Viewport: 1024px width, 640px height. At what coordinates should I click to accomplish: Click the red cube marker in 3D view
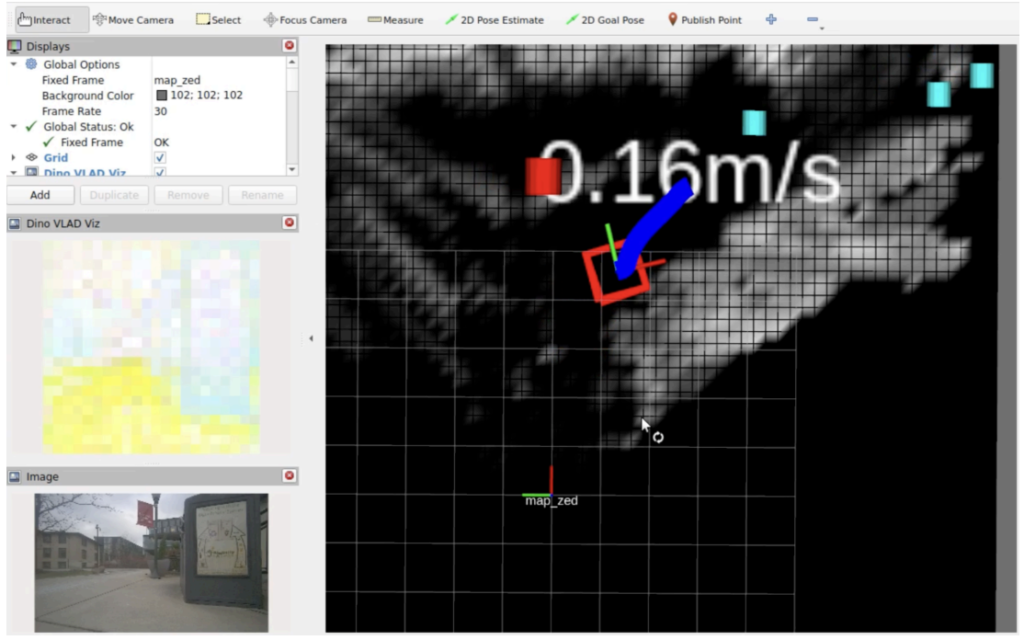(x=543, y=176)
